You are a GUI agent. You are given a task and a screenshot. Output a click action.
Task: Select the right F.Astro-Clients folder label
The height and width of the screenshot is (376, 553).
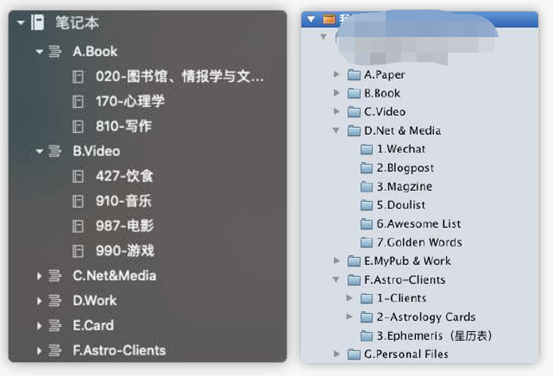pos(404,280)
